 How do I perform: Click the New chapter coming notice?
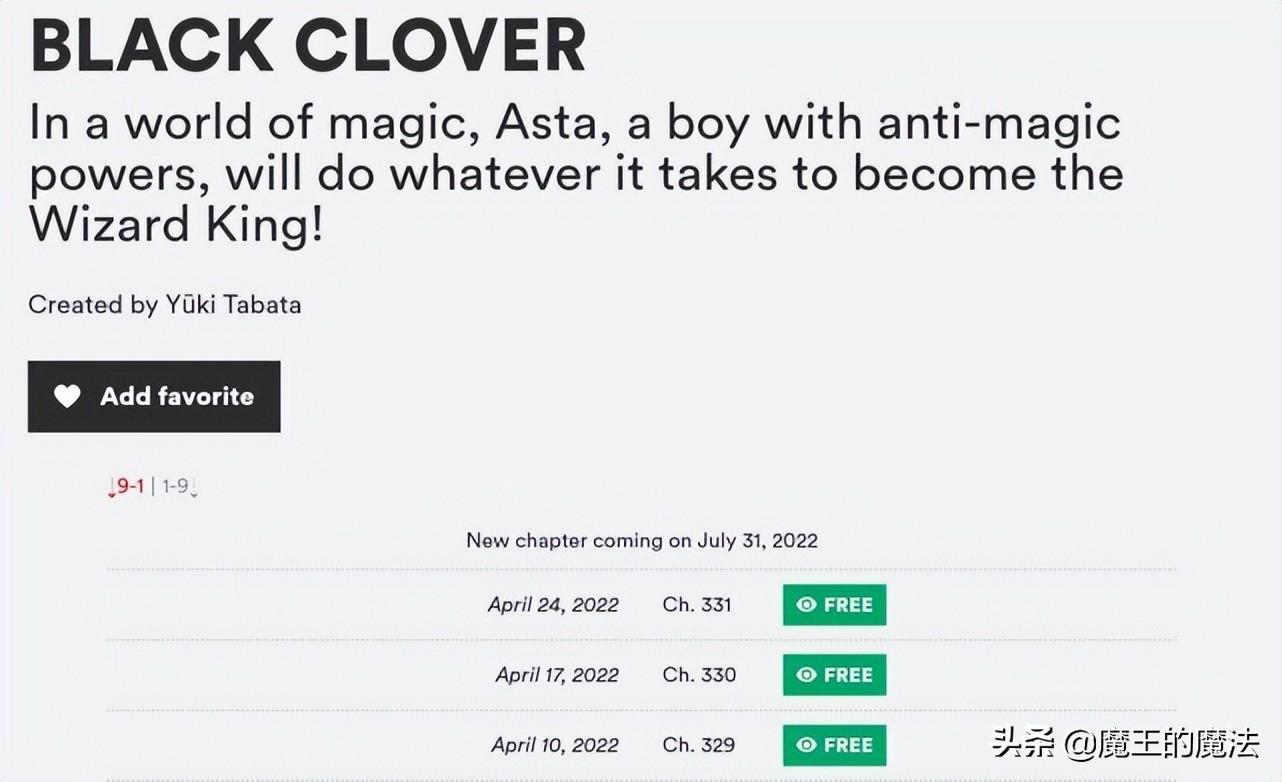642,541
